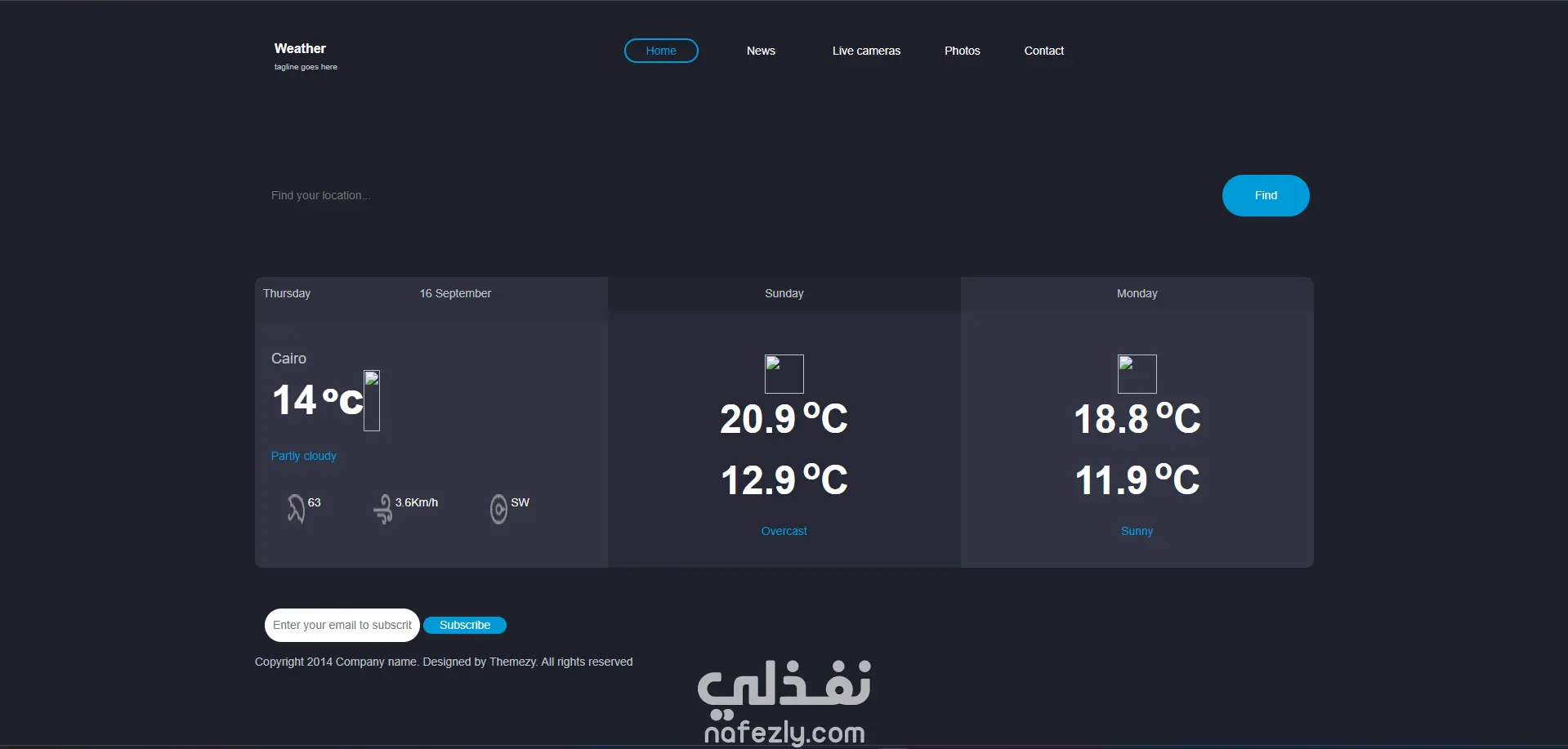Focus the email subscription field
This screenshot has width=1568, height=749.
pyautogui.click(x=342, y=625)
